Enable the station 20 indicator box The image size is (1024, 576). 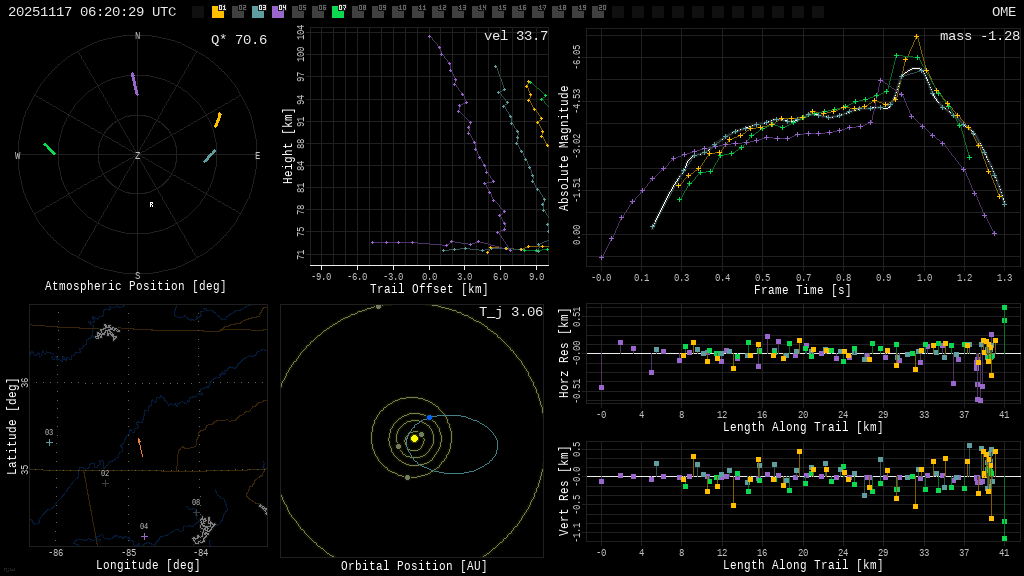[598, 12]
